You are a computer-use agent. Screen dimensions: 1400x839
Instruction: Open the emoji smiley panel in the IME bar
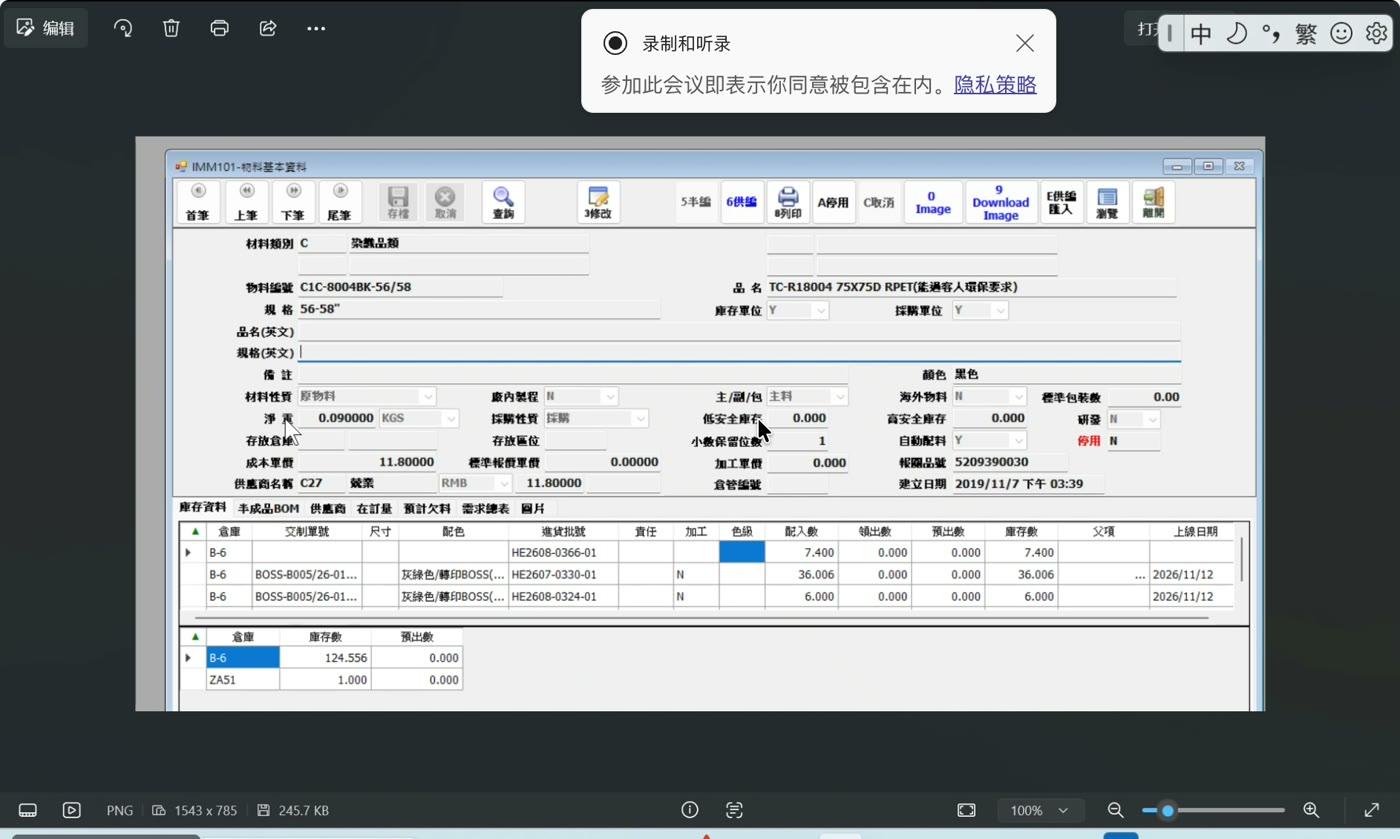click(x=1341, y=33)
